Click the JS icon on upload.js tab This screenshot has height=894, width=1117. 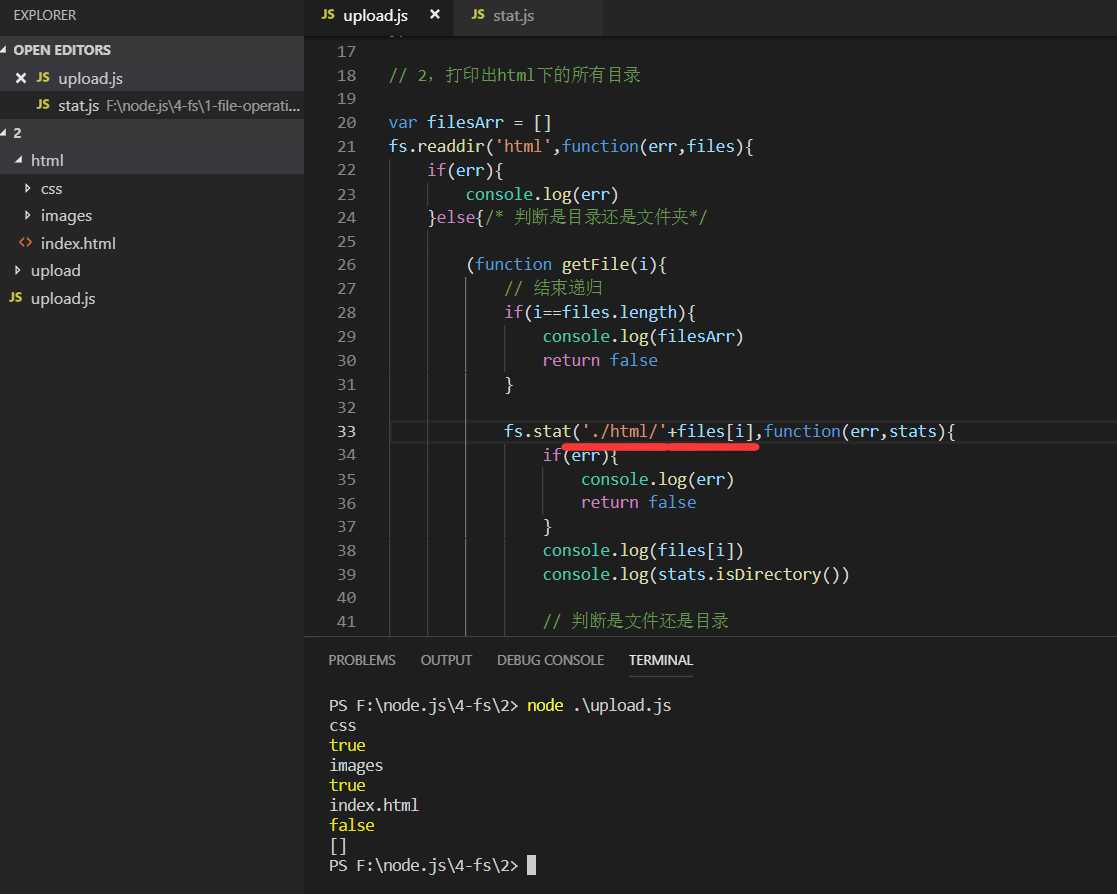click(328, 14)
